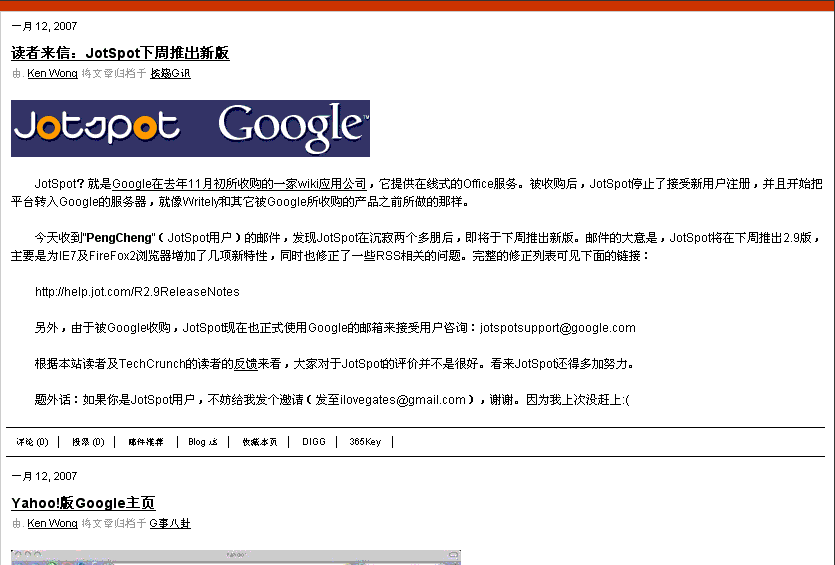Open the 反馈 link in the article
Screen dimensions: 835x565
coord(246,364)
